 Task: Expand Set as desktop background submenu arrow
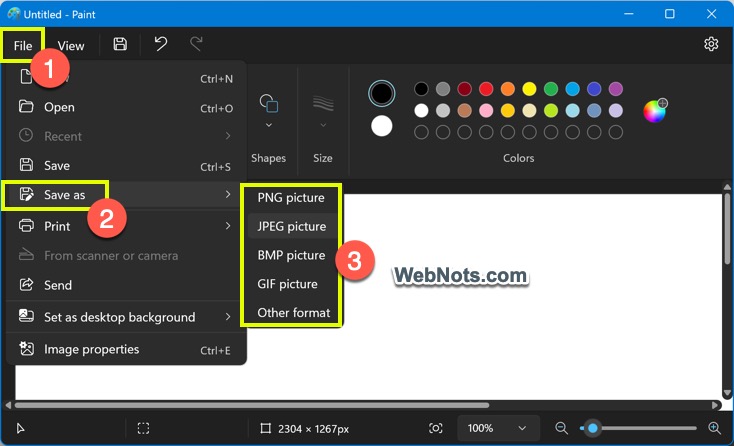tap(228, 317)
